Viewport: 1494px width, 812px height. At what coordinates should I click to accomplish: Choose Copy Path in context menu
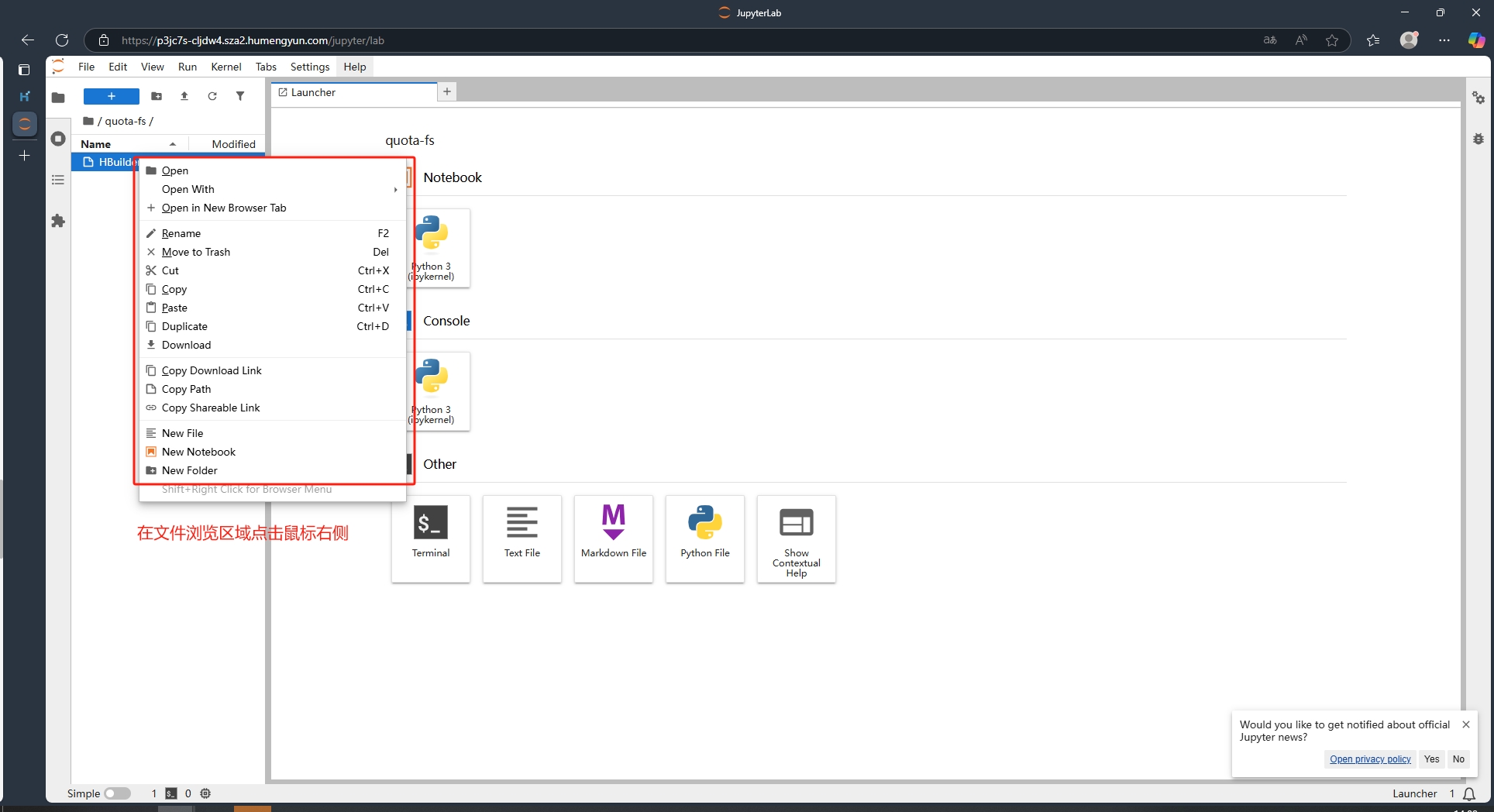(x=272, y=389)
